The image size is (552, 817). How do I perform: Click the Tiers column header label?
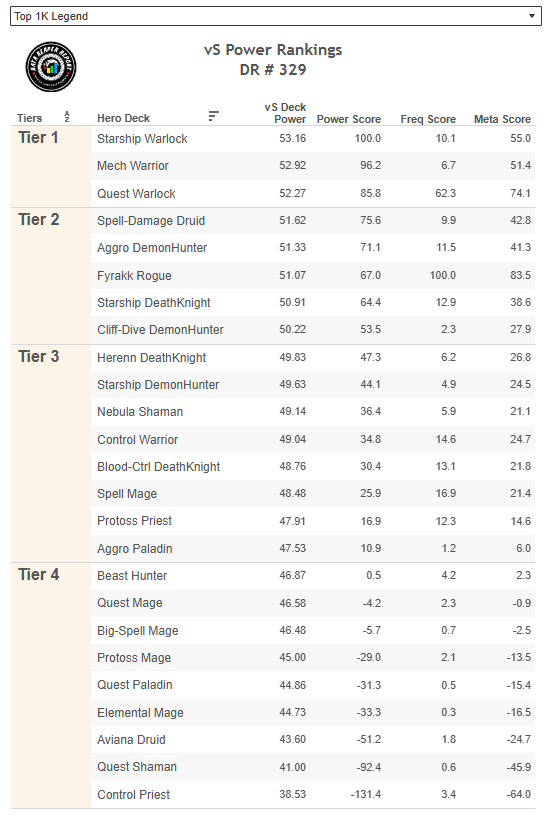(29, 118)
